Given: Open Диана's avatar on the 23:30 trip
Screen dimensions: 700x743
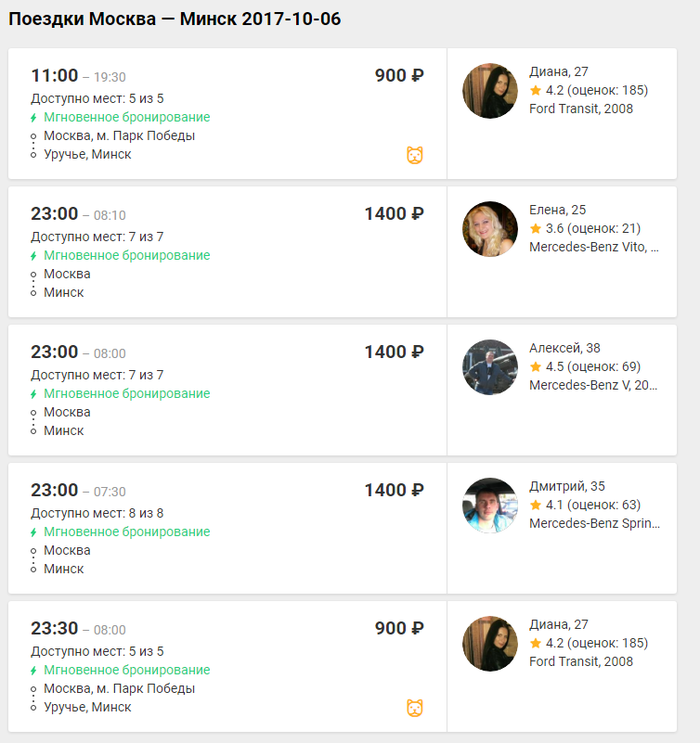Looking at the screenshot, I should pos(490,644).
